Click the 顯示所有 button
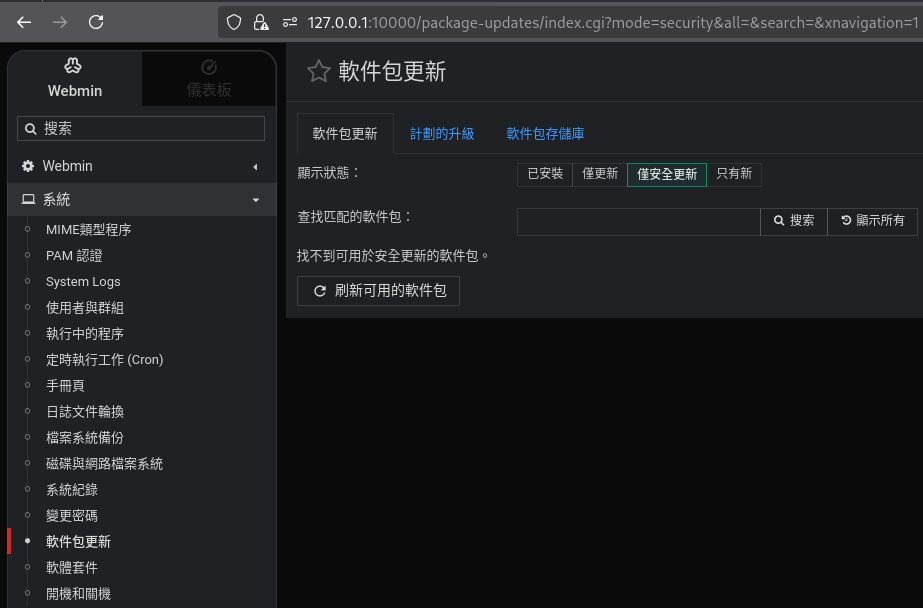923x608 pixels. (872, 221)
